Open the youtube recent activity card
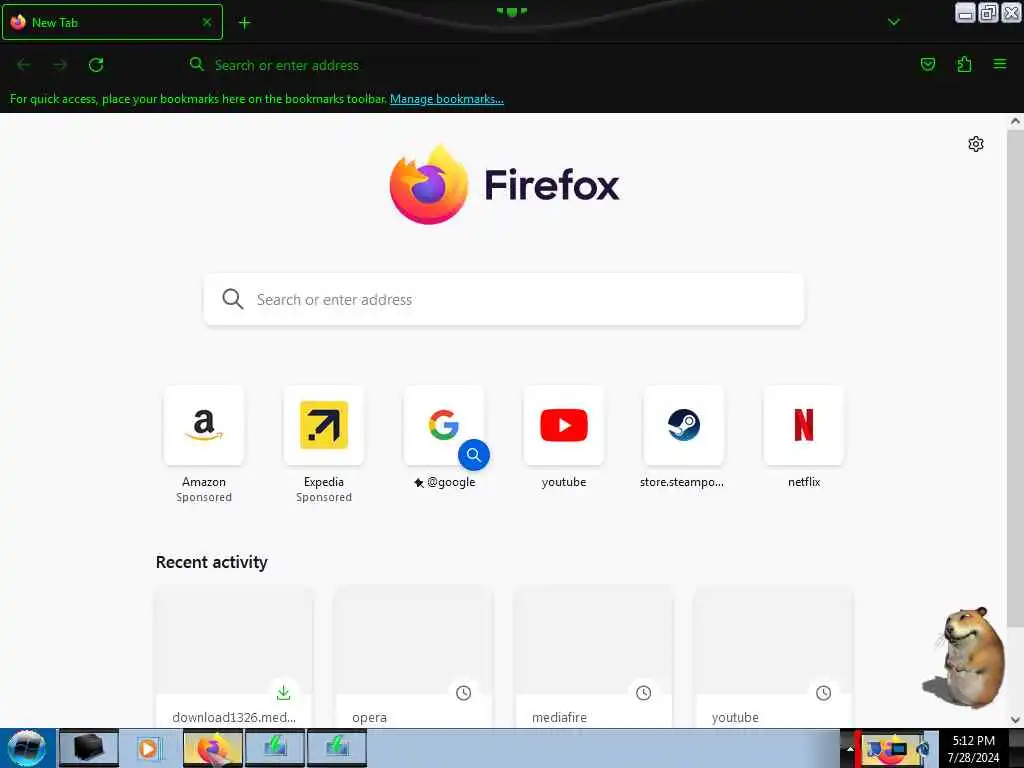Viewport: 1024px width, 768px height. (773, 656)
